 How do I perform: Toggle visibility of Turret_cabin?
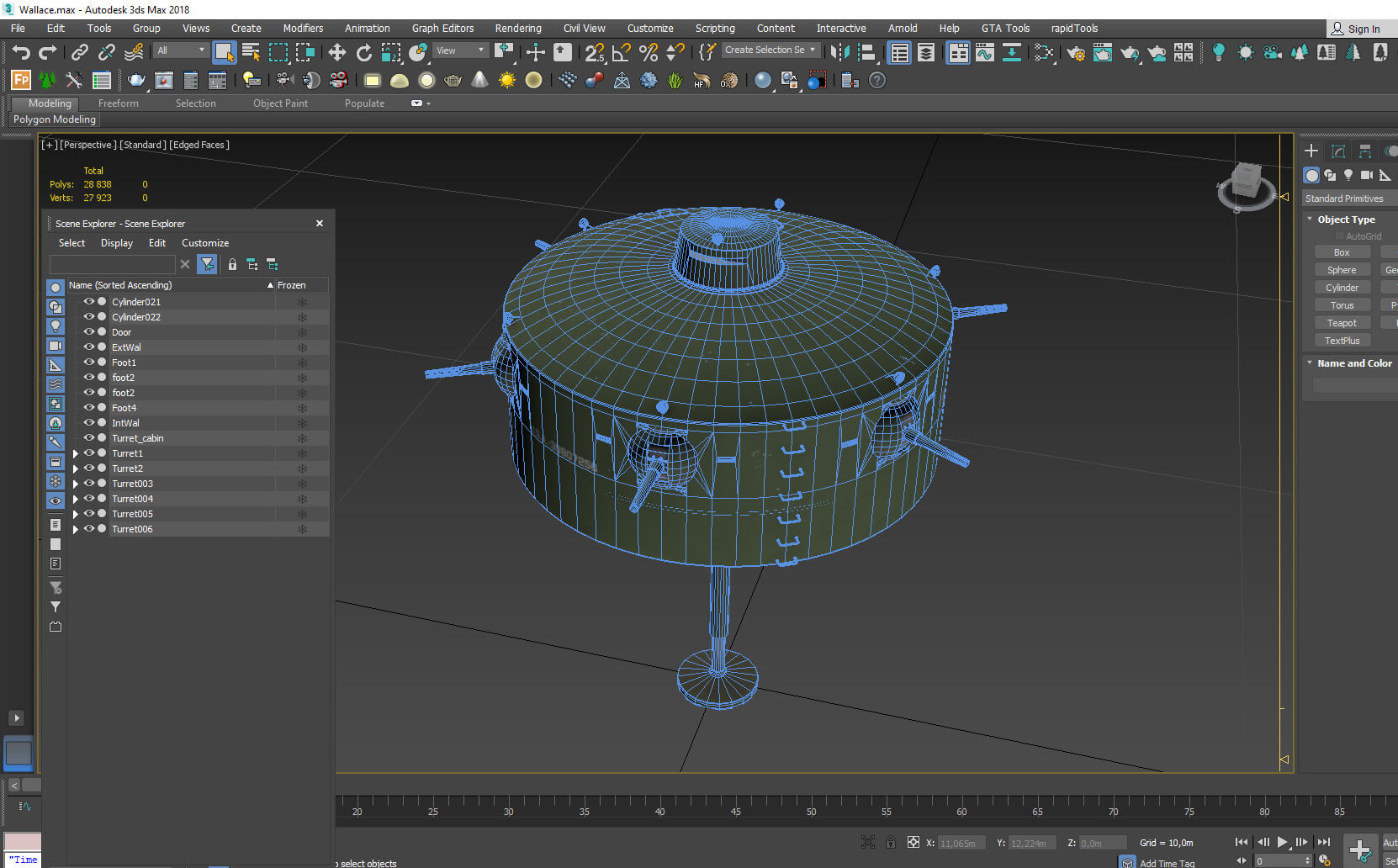point(88,438)
